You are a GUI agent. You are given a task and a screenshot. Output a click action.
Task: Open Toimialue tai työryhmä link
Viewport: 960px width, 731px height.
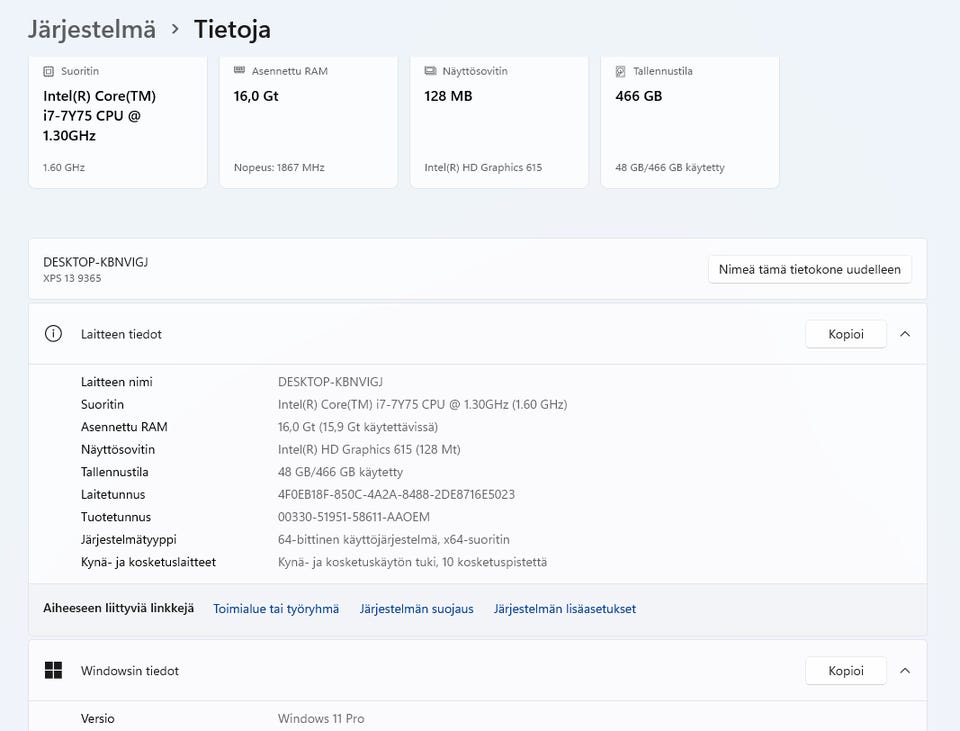(x=276, y=609)
